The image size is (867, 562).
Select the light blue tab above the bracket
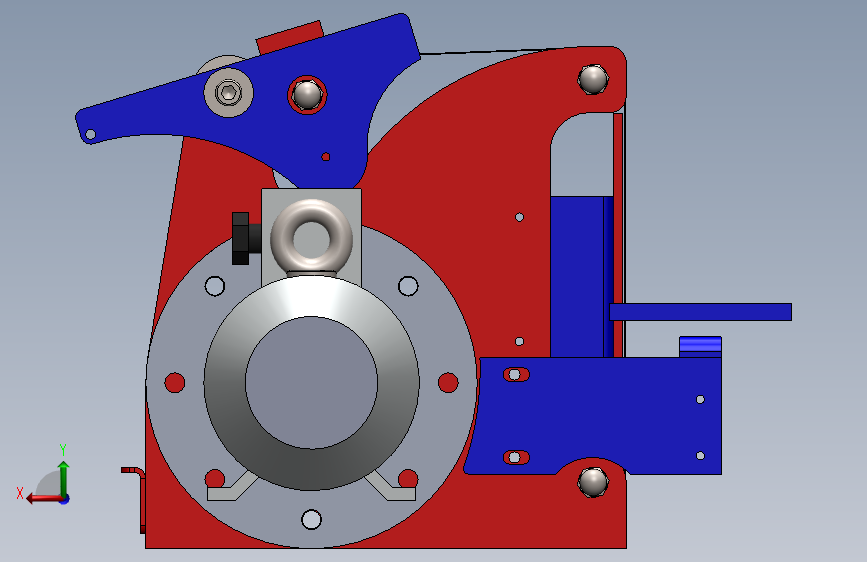pyautogui.click(x=700, y=347)
